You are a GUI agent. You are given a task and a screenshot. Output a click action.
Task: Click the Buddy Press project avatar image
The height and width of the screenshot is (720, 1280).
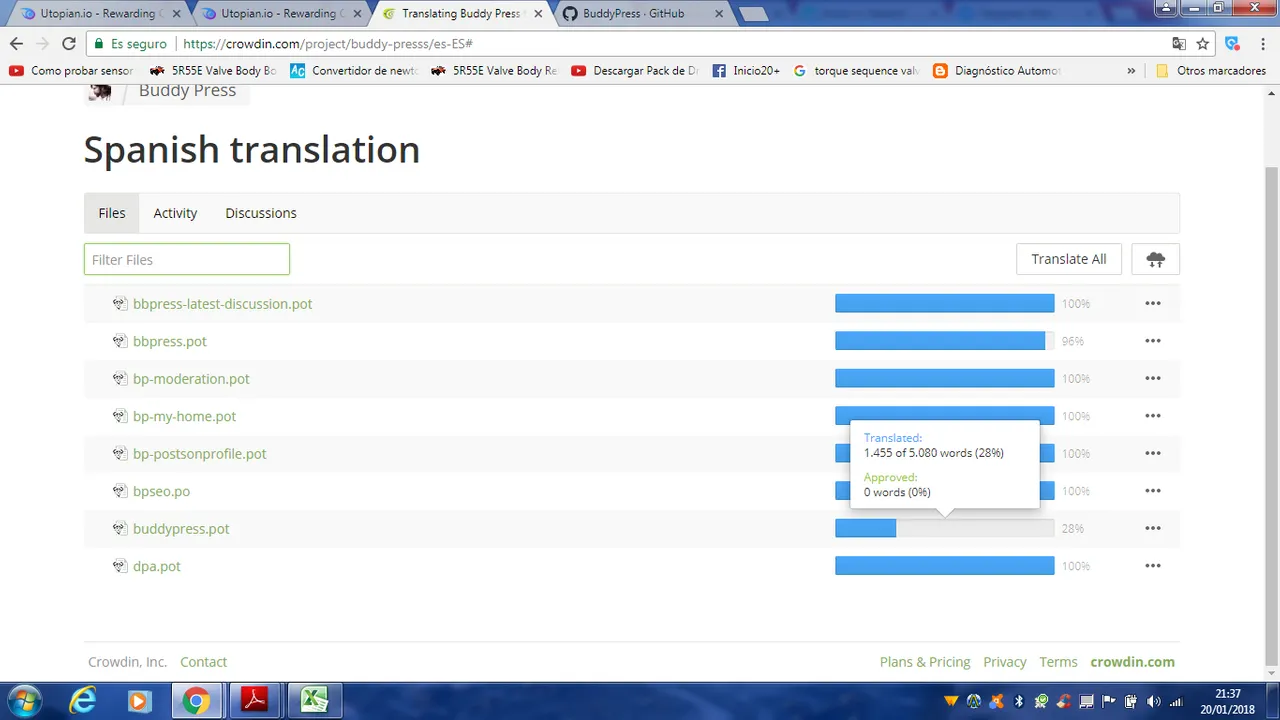pos(100,91)
